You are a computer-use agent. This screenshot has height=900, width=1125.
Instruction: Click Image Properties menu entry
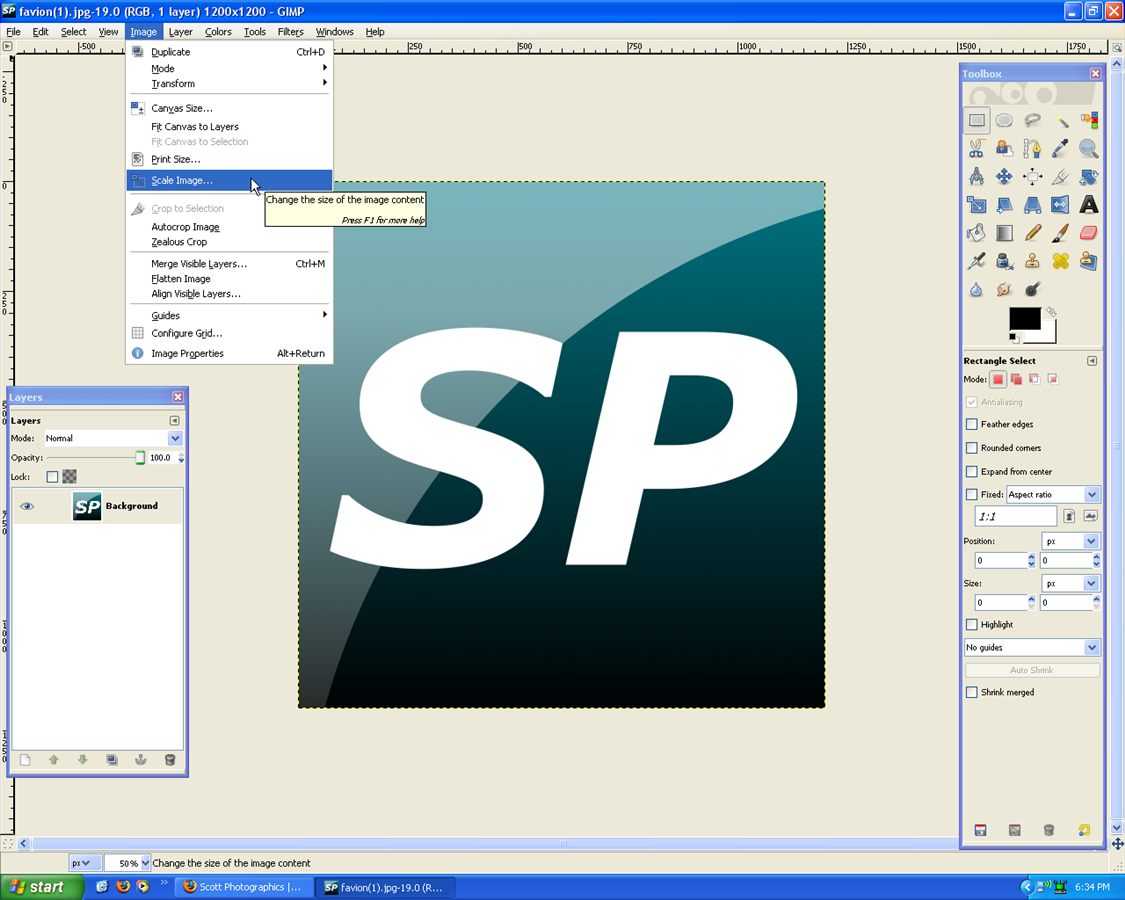coord(230,353)
